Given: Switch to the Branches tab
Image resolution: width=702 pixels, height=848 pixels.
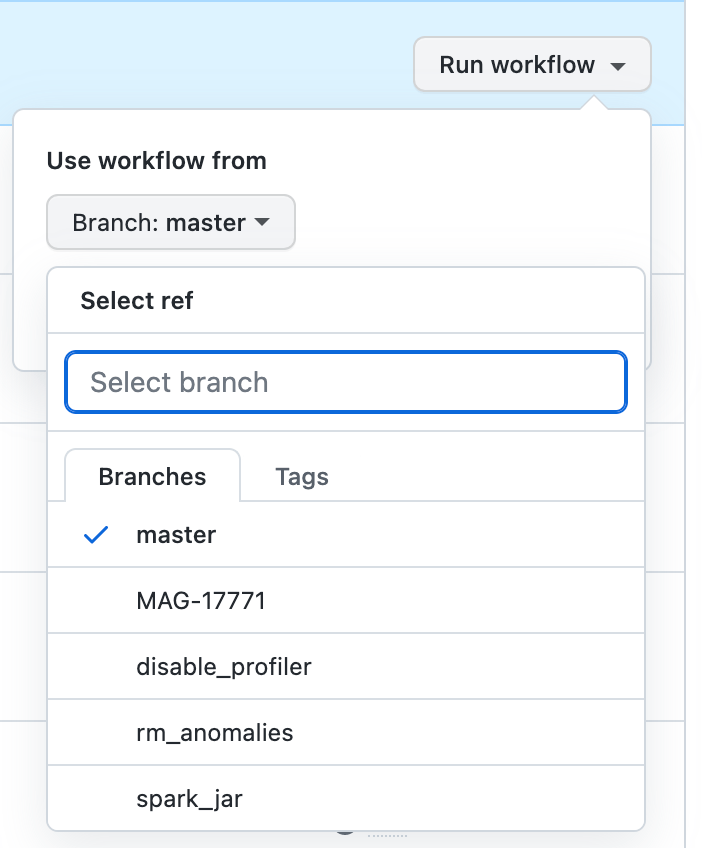Looking at the screenshot, I should click(x=153, y=476).
